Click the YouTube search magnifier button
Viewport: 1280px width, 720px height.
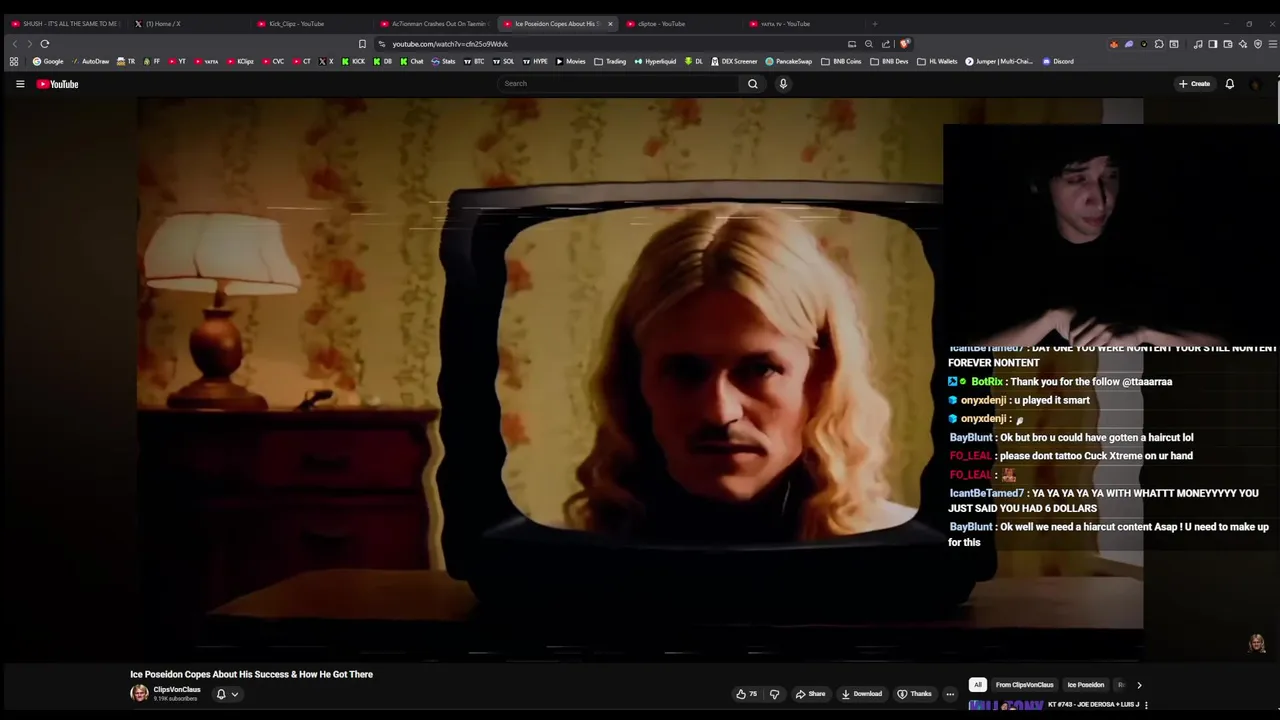tap(753, 84)
